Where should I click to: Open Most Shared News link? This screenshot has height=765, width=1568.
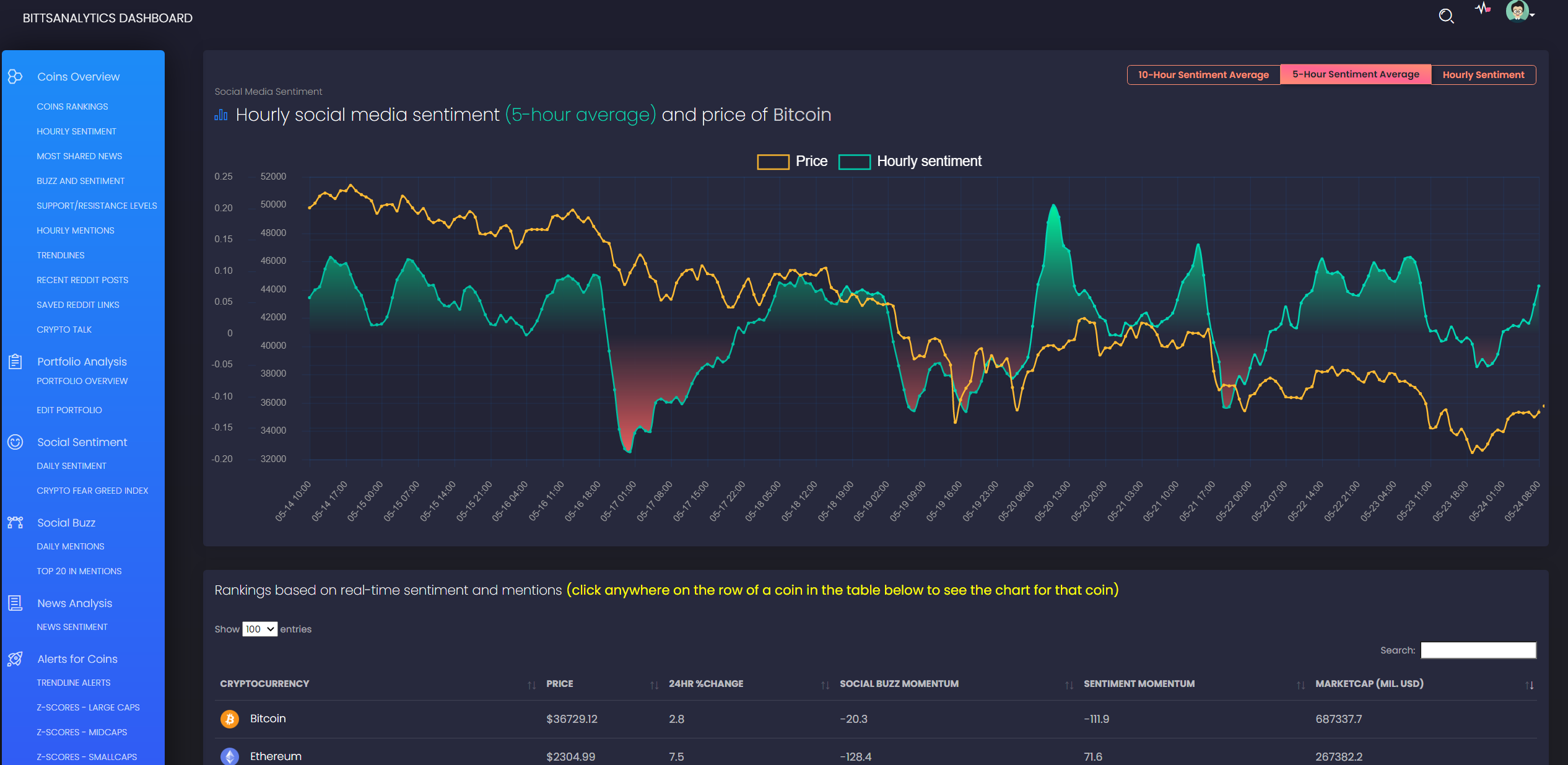79,156
